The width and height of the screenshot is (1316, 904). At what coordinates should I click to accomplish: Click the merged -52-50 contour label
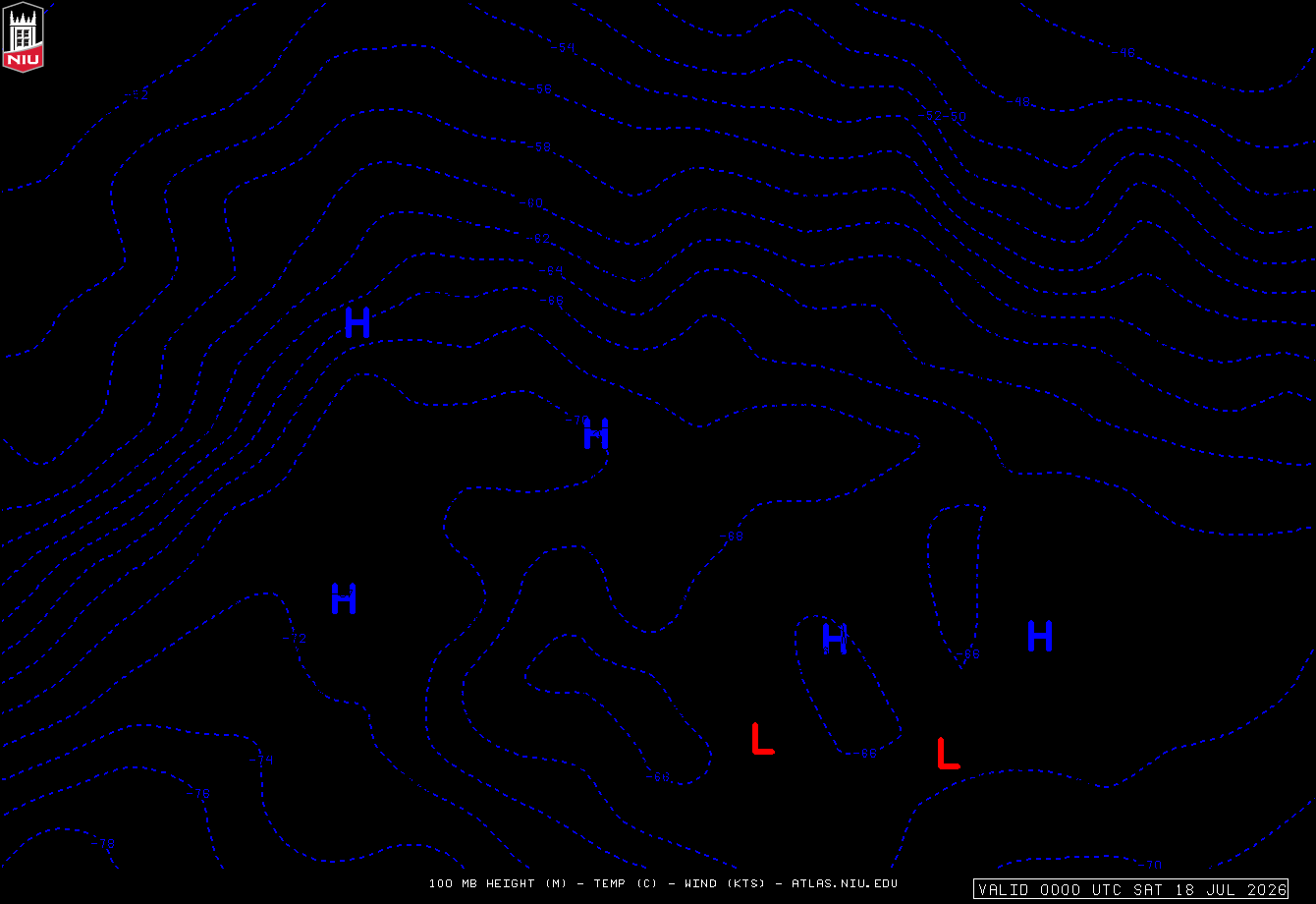944,116
